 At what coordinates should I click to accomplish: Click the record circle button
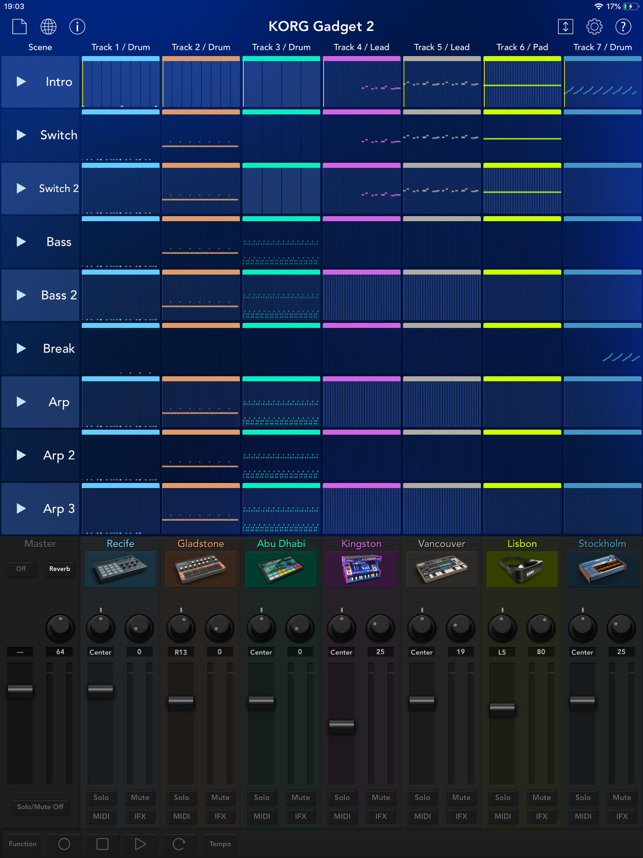[x=64, y=844]
